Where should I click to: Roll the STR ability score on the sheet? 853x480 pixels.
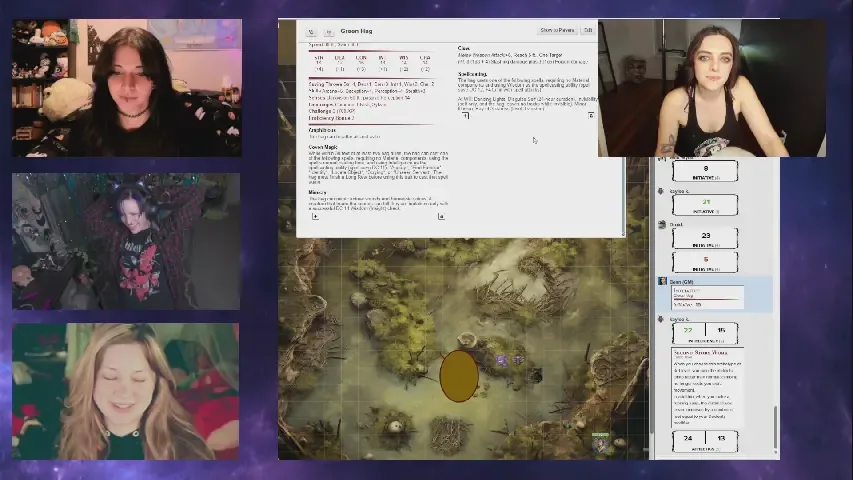320,63
